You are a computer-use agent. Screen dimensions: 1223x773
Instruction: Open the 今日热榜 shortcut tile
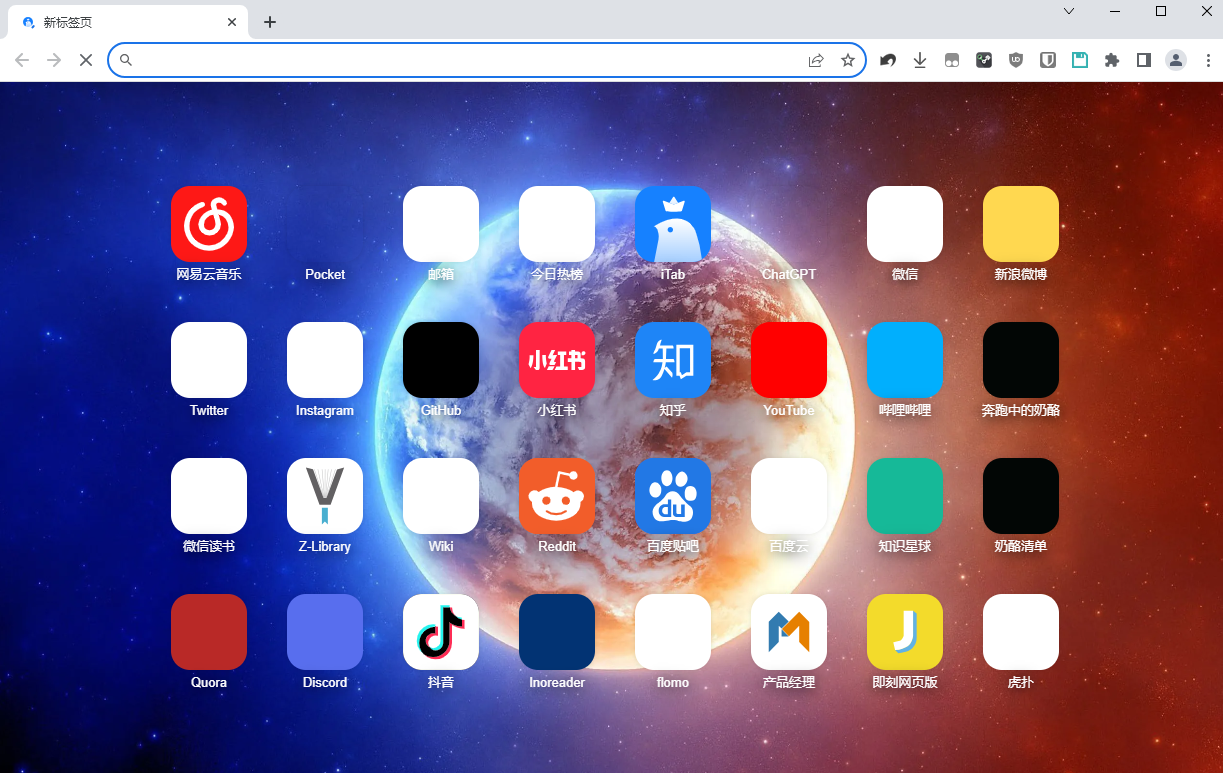pyautogui.click(x=557, y=224)
